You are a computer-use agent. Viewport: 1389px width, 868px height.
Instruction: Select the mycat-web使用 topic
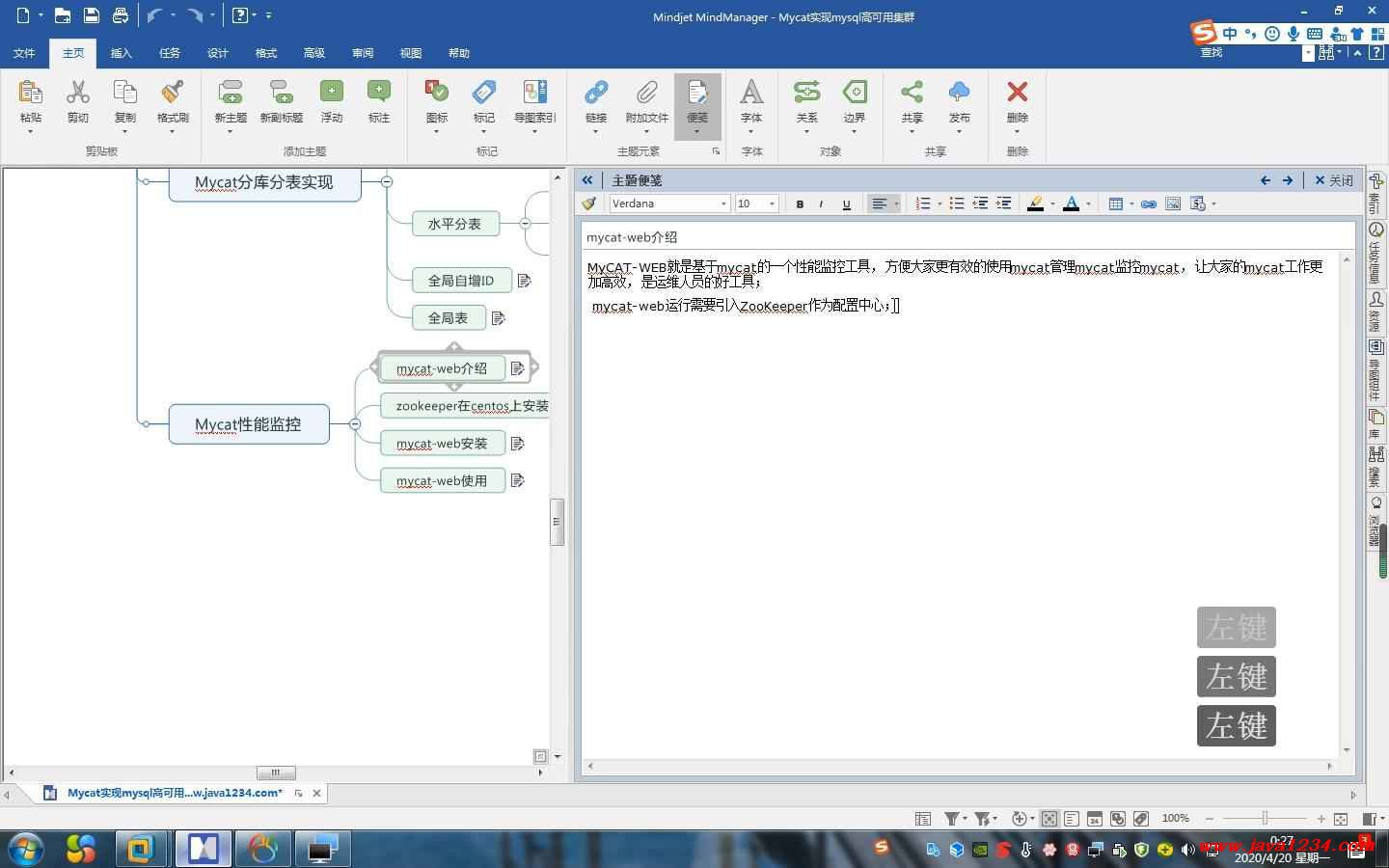click(442, 480)
